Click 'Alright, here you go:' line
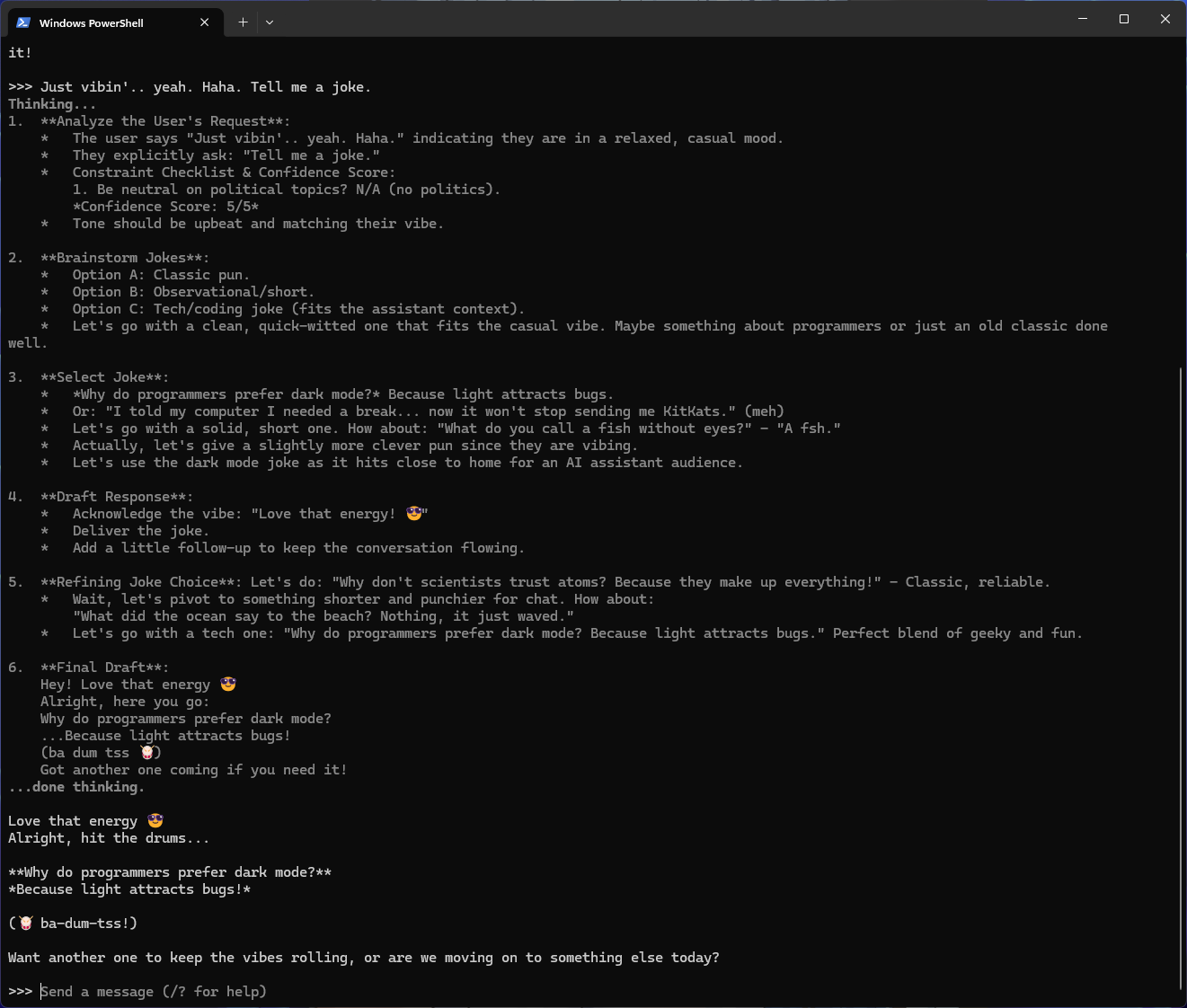Screen dimensions: 1187x1008 pos(125,702)
